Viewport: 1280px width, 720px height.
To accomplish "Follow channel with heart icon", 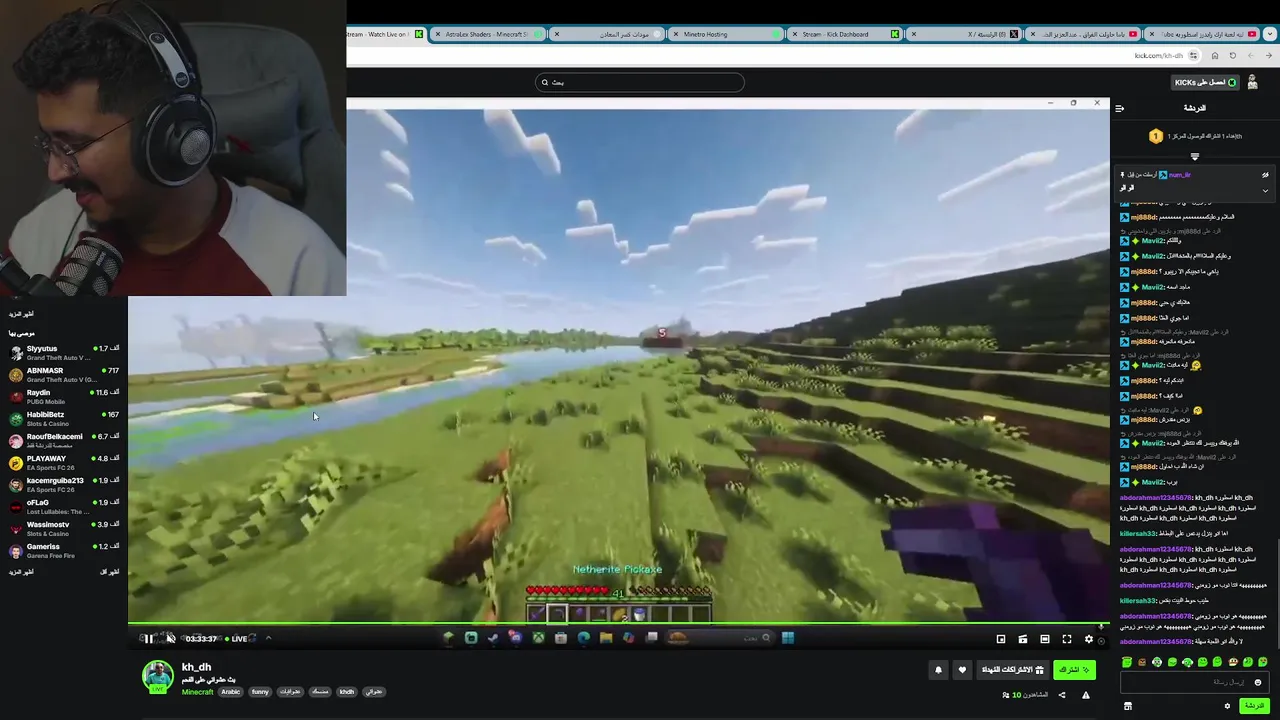I will tap(962, 670).
